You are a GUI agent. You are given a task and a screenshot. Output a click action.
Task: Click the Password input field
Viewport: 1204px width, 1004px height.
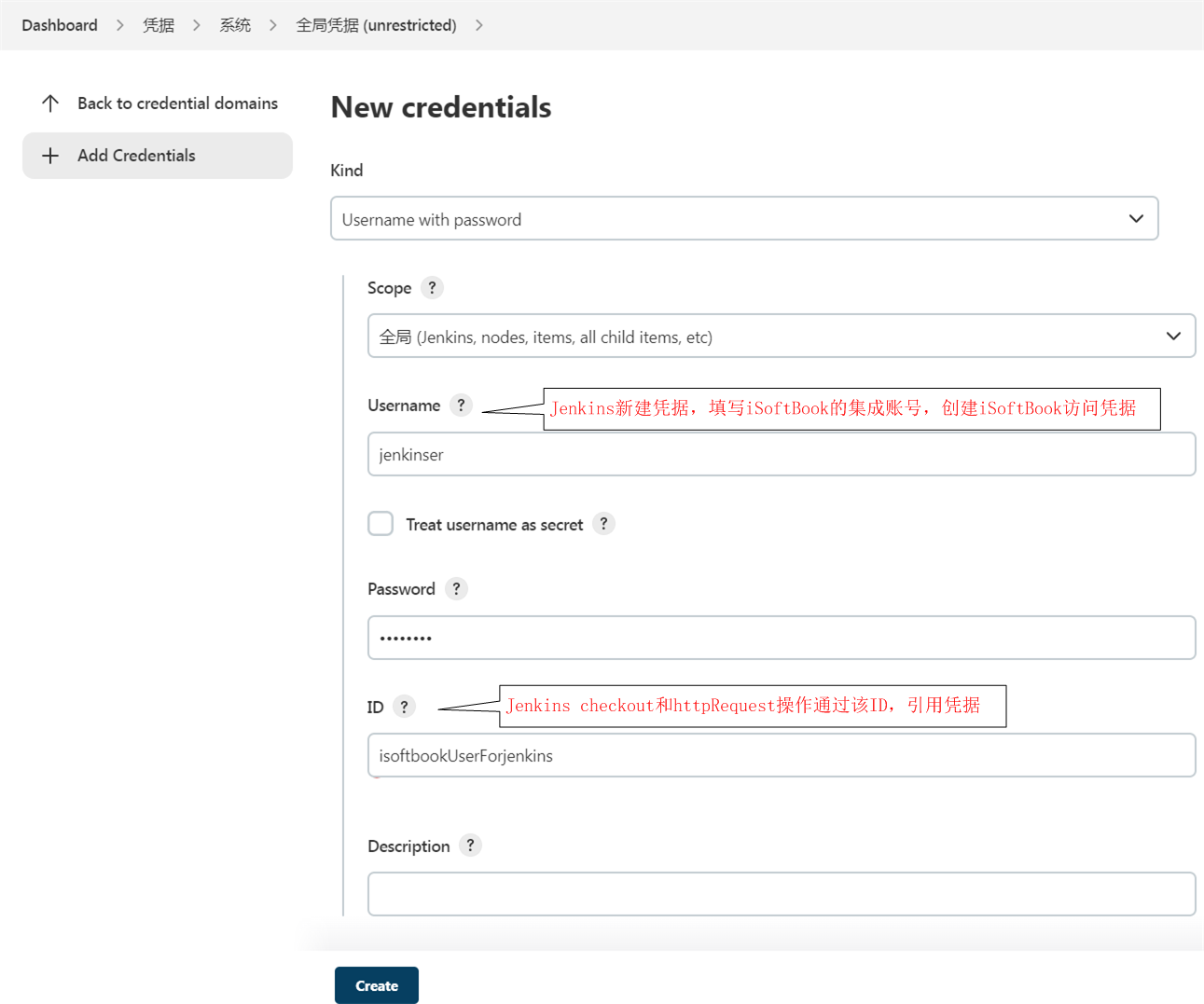[x=782, y=638]
